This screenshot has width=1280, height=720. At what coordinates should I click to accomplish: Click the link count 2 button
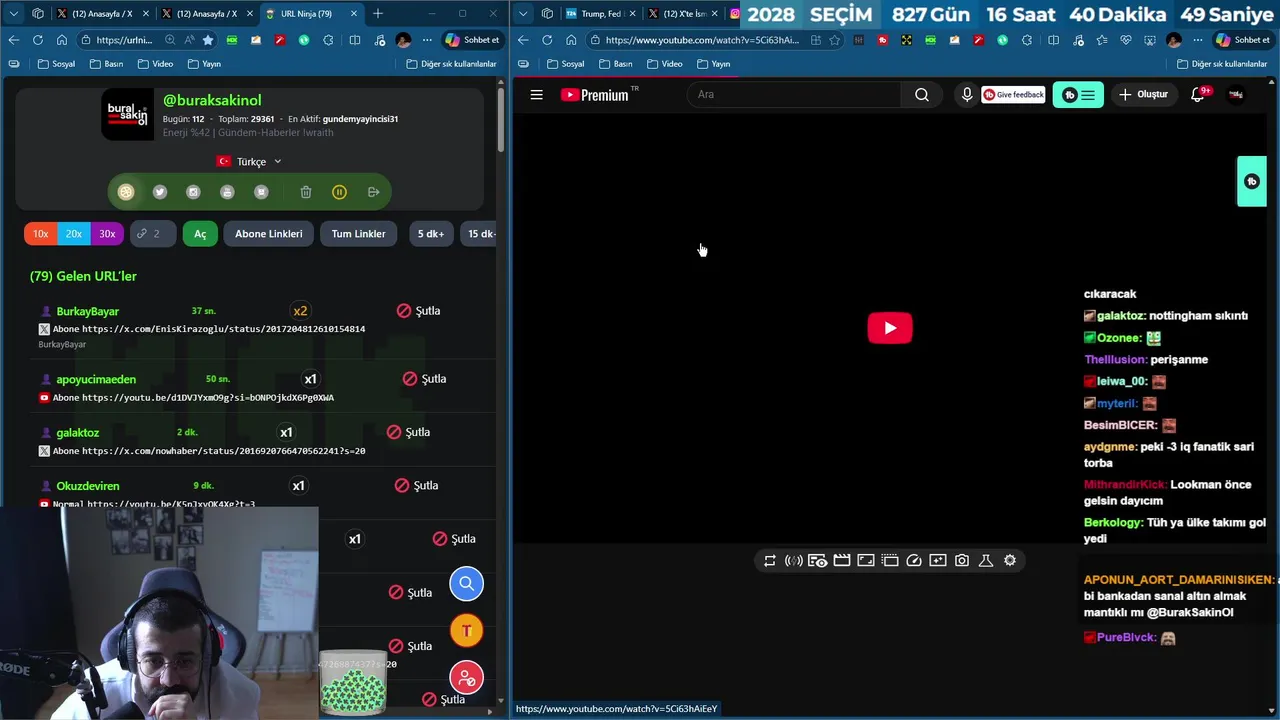(153, 234)
